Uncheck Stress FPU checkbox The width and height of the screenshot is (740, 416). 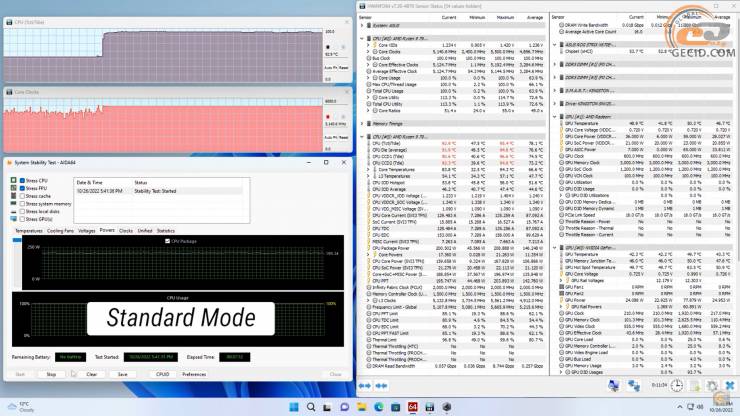(x=22, y=188)
